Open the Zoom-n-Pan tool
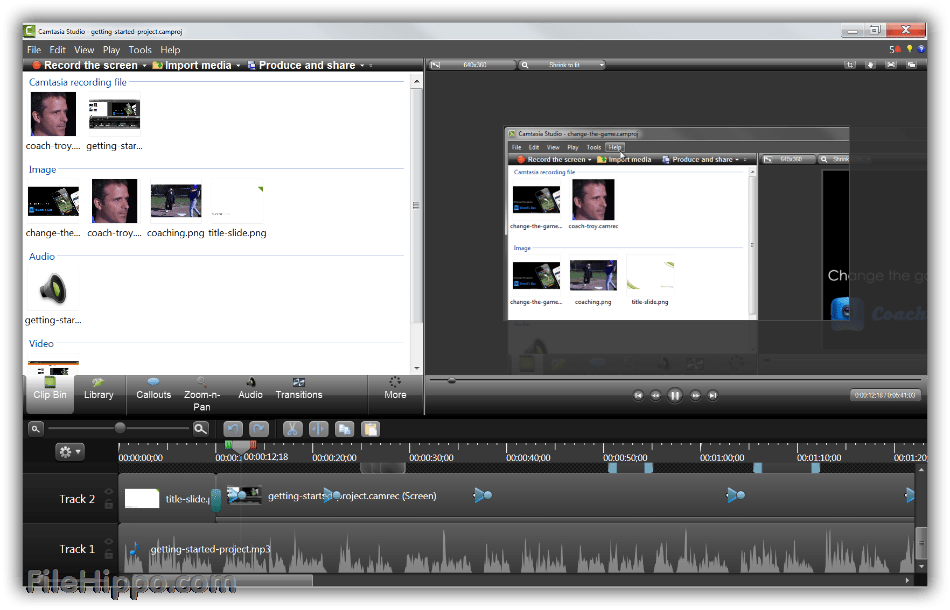The width and height of the screenshot is (950, 610). pos(202,394)
